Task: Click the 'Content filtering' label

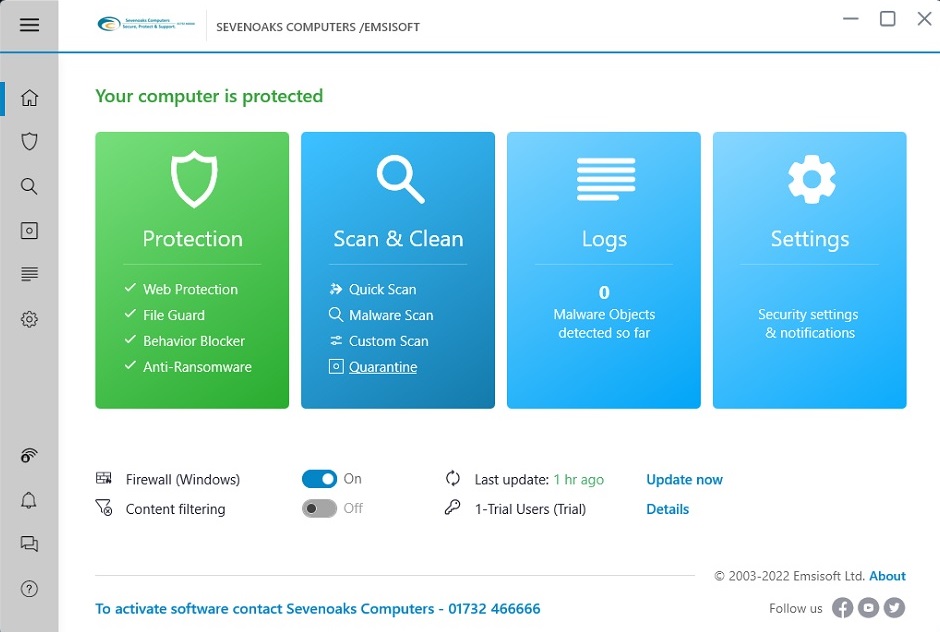Action: 176,509
